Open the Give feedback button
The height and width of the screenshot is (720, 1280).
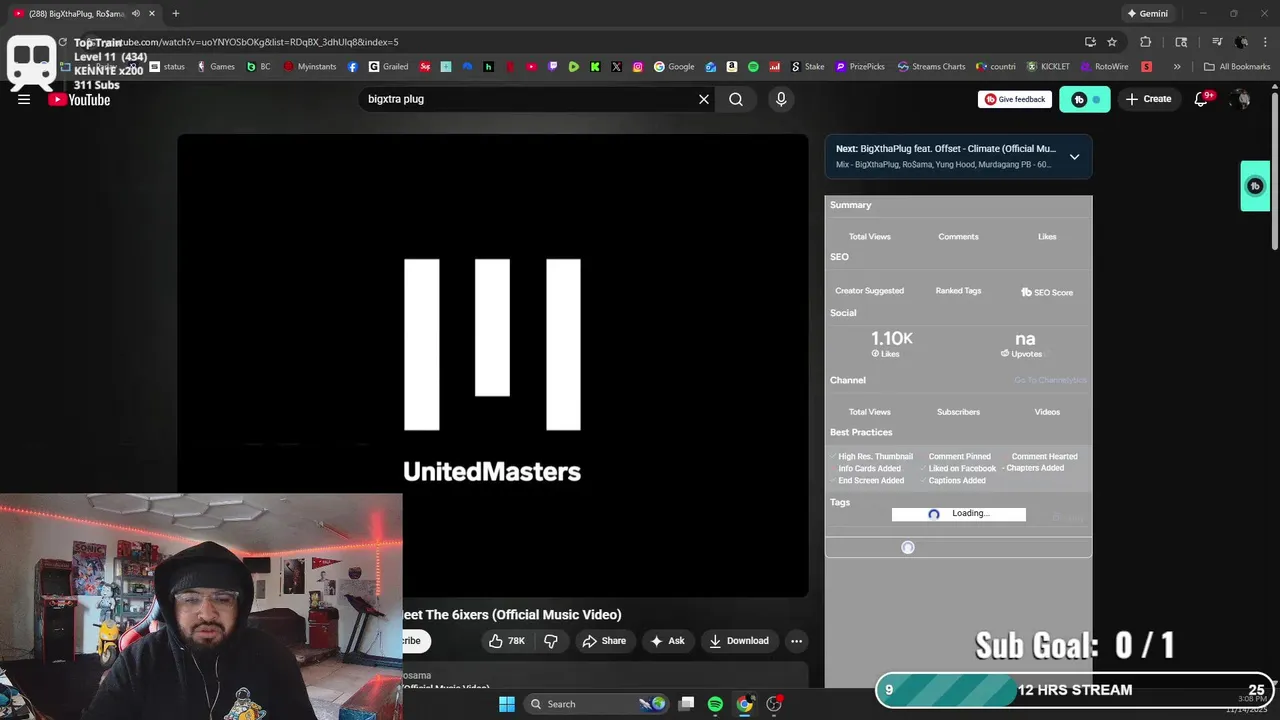1015,99
